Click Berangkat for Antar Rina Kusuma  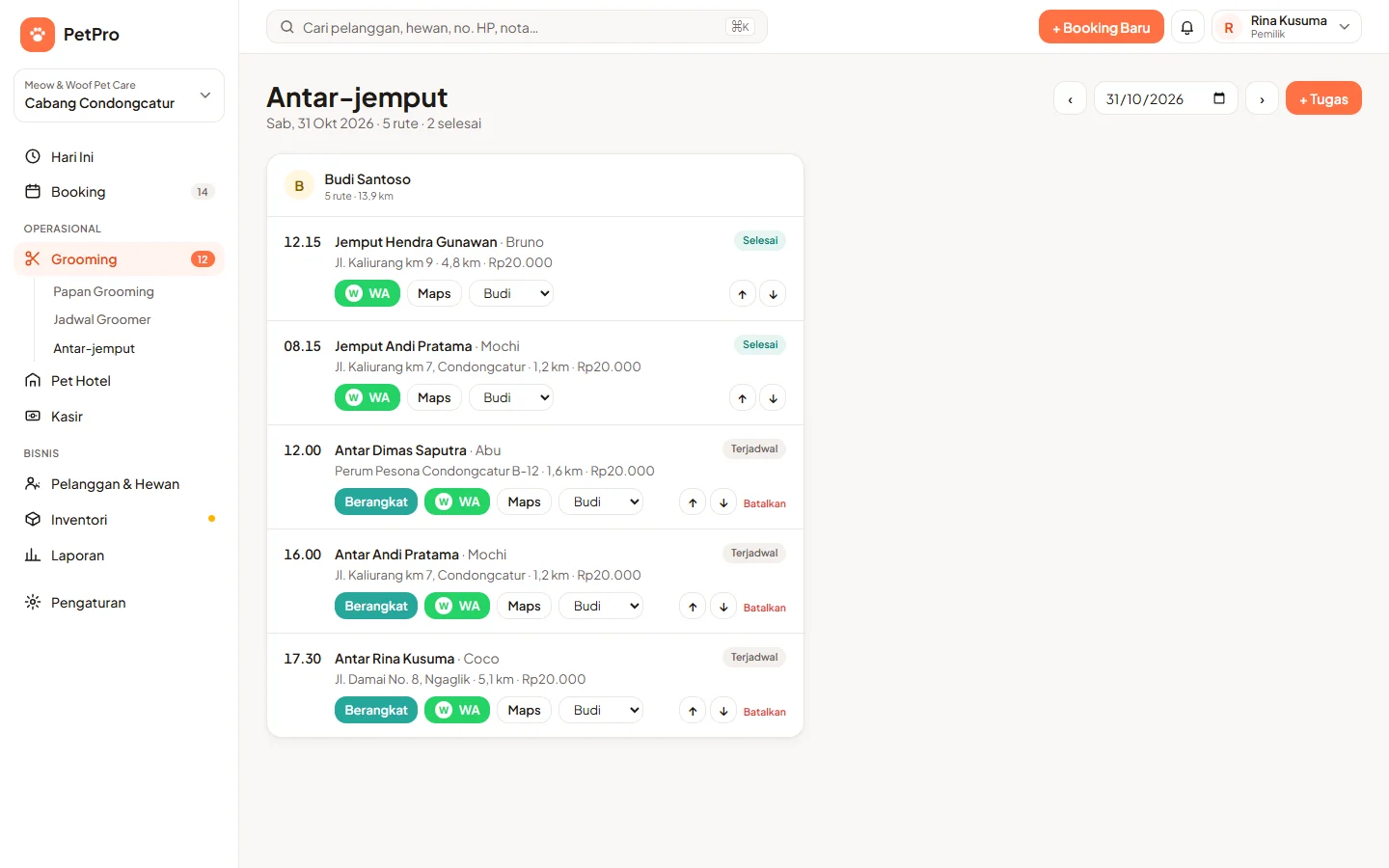tap(376, 710)
